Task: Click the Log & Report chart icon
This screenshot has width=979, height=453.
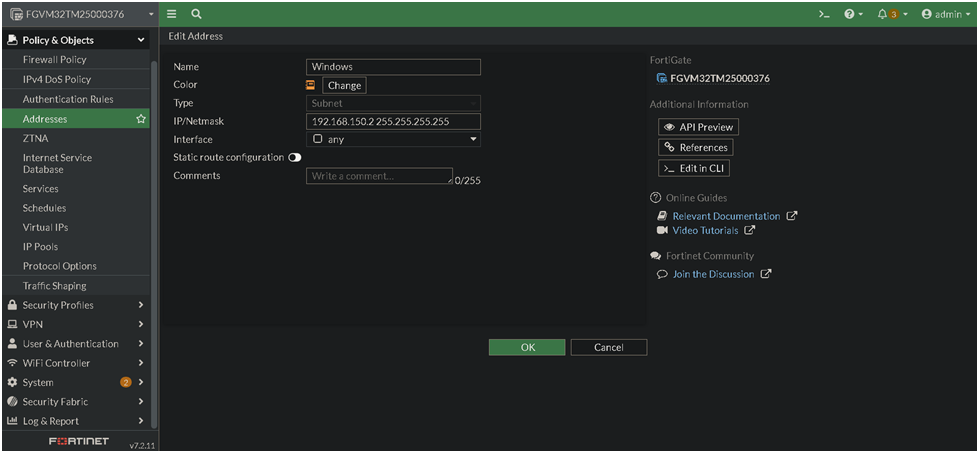Action: click(x=12, y=421)
